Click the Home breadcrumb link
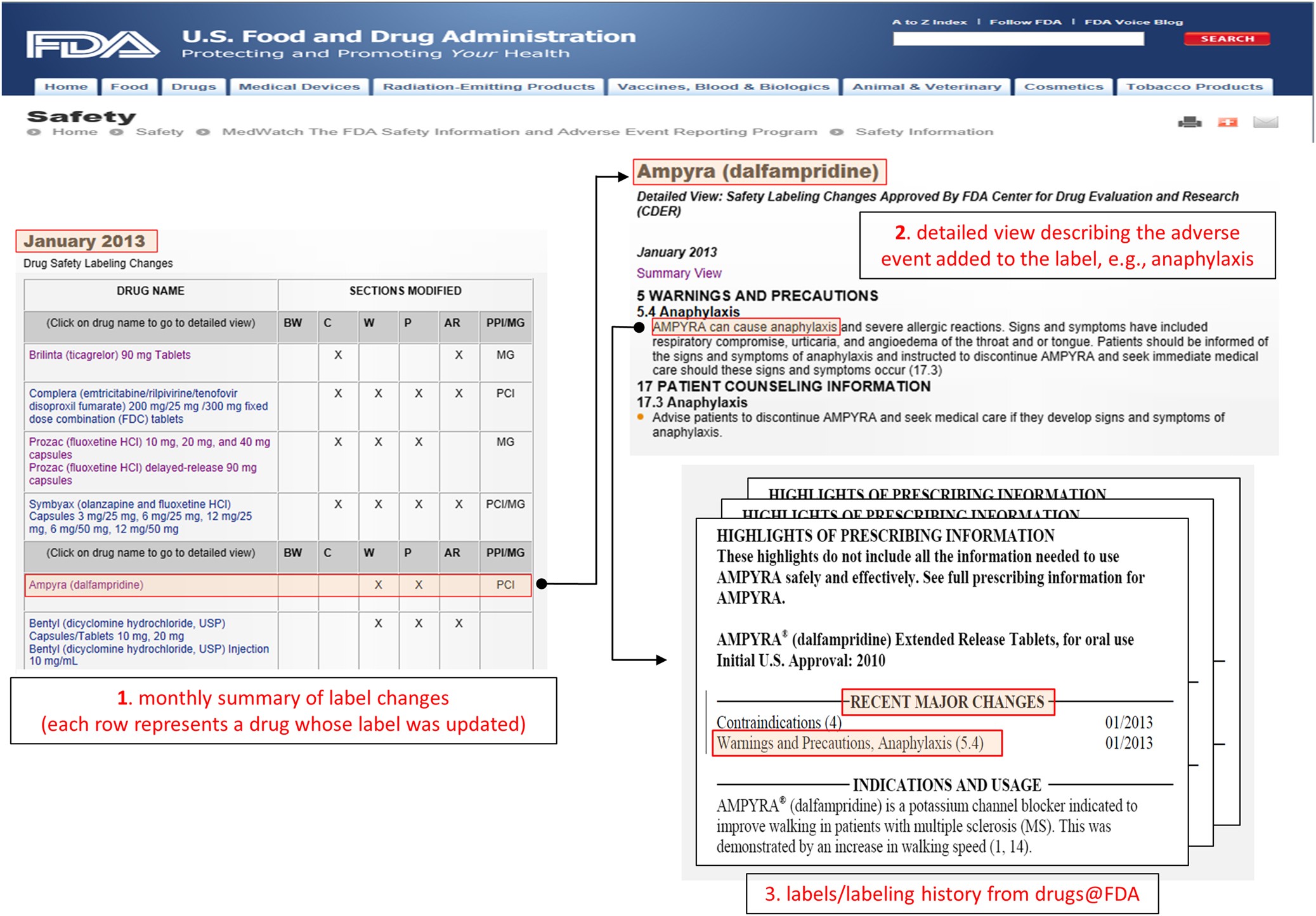Image resolution: width=1316 pixels, height=916 pixels. [x=75, y=132]
